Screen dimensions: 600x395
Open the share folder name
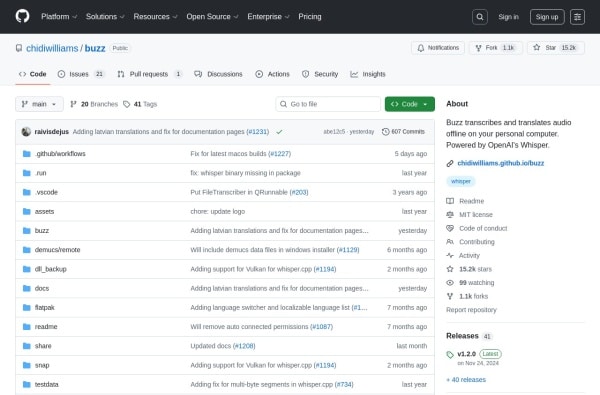pyautogui.click(x=43, y=346)
